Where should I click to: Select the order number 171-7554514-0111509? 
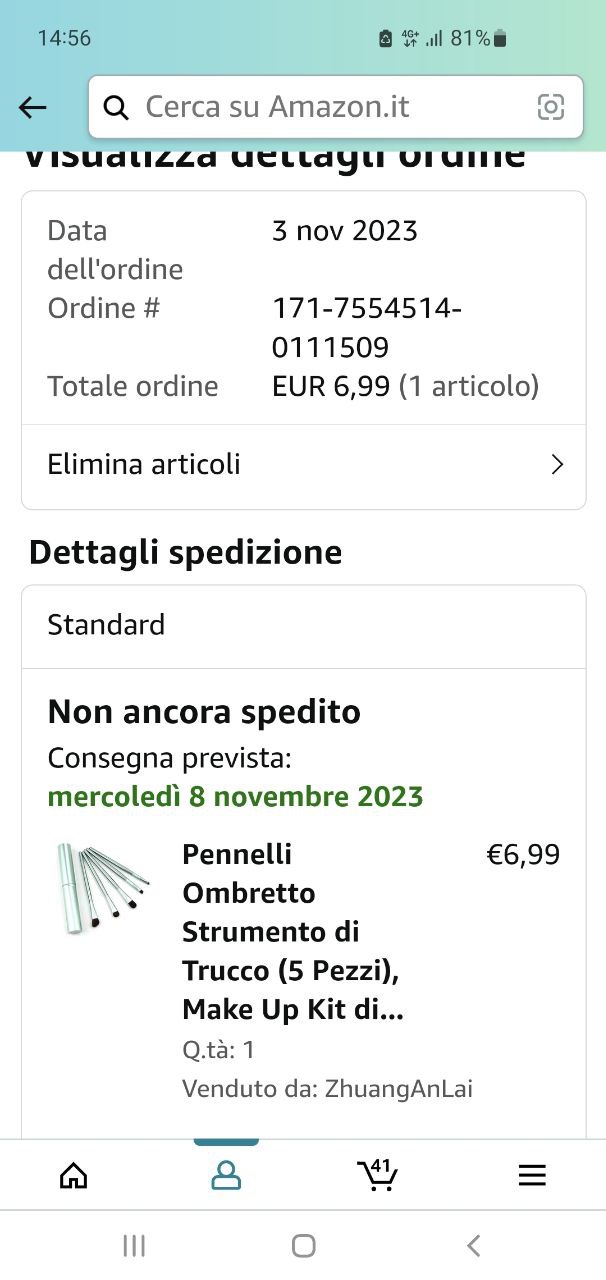click(x=367, y=328)
